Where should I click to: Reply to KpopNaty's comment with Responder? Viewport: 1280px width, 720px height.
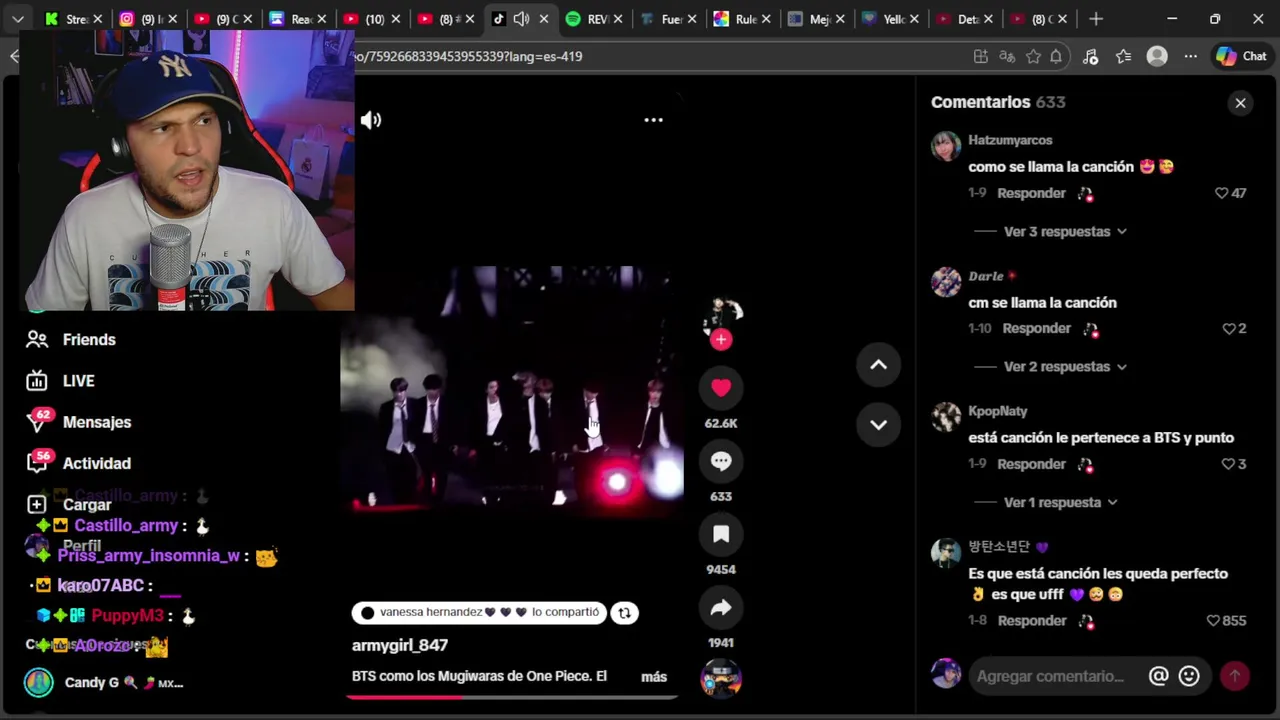coord(1031,464)
